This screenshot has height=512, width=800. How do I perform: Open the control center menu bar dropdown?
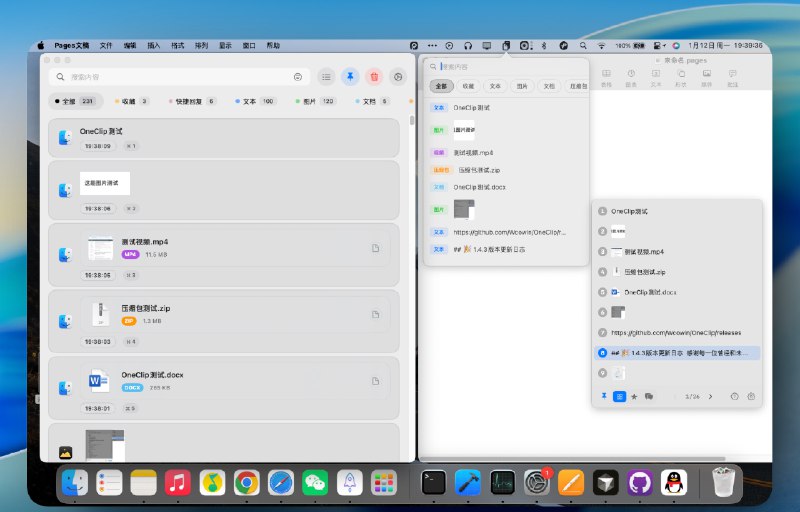click(x=659, y=45)
